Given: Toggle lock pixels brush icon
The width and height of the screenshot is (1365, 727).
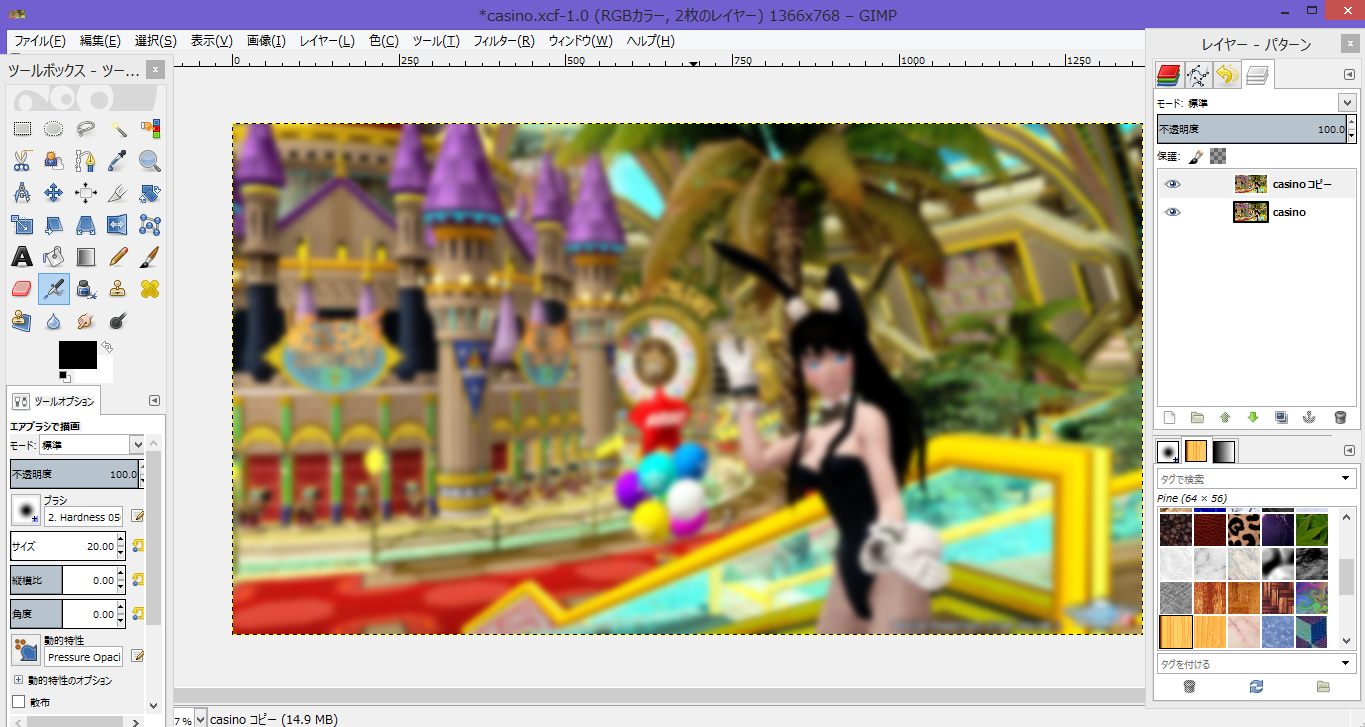Looking at the screenshot, I should point(1196,156).
